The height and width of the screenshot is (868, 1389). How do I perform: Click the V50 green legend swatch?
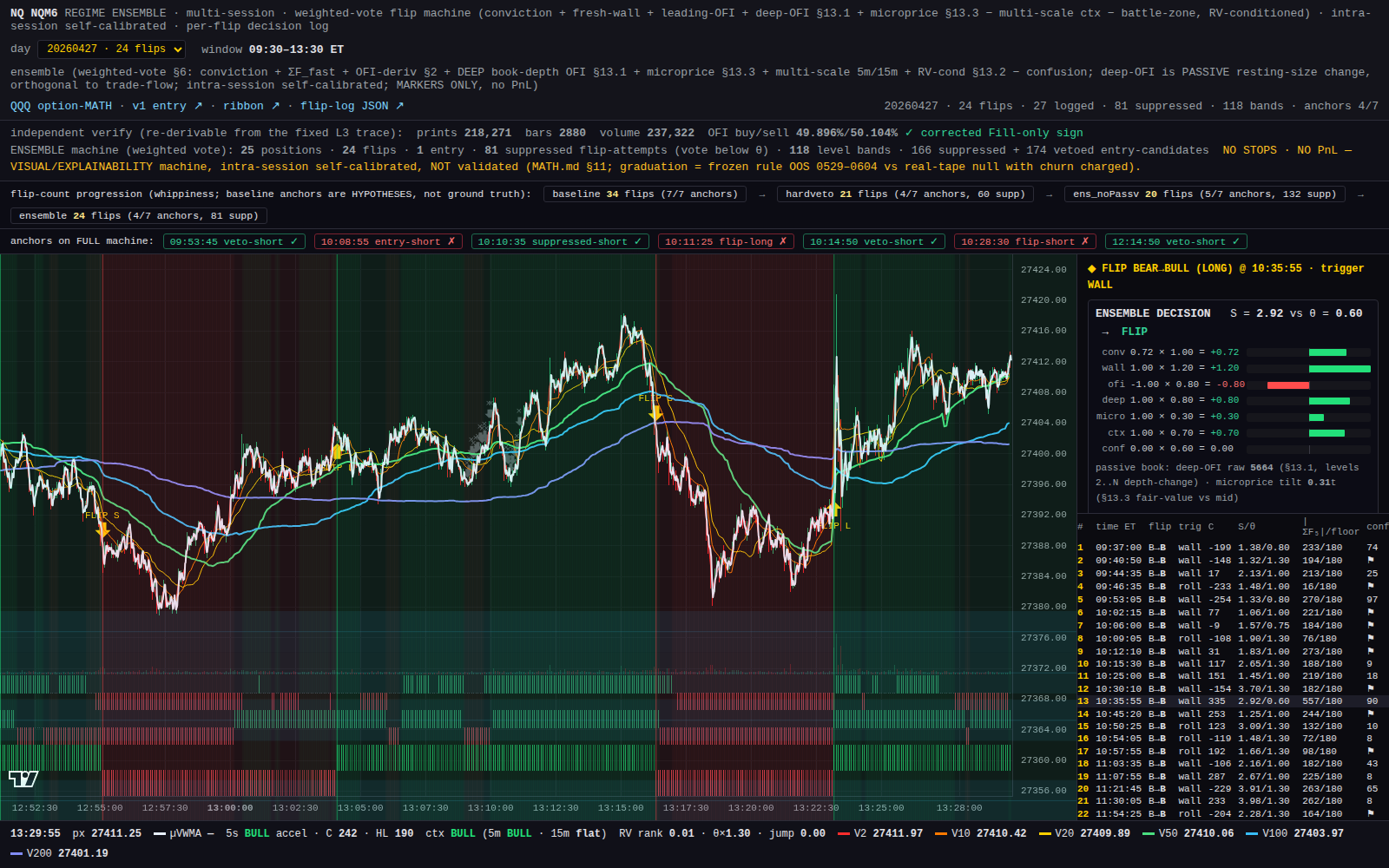click(x=1149, y=833)
